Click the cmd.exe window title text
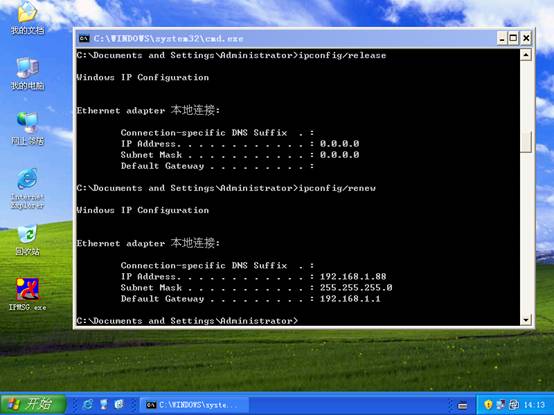Screen dimensions: 554x415 pyautogui.click(x=169, y=38)
